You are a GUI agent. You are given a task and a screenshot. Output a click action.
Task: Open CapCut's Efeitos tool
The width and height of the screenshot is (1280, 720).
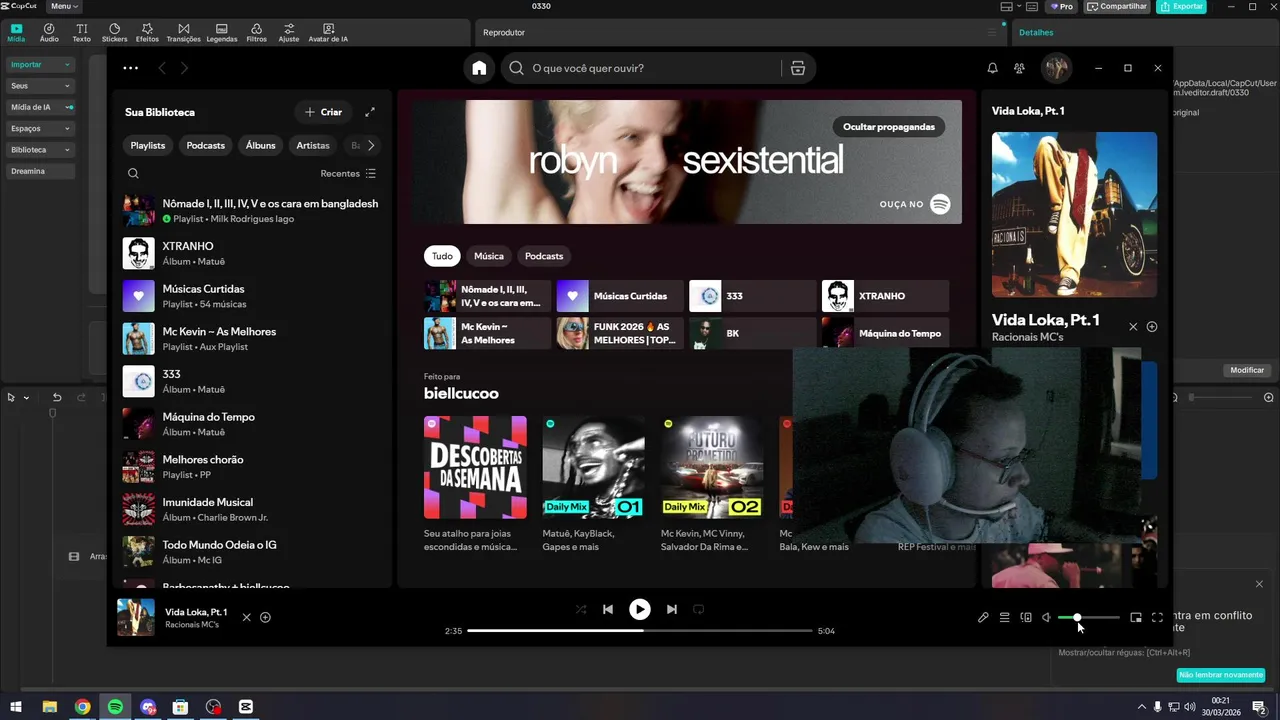[x=147, y=33]
